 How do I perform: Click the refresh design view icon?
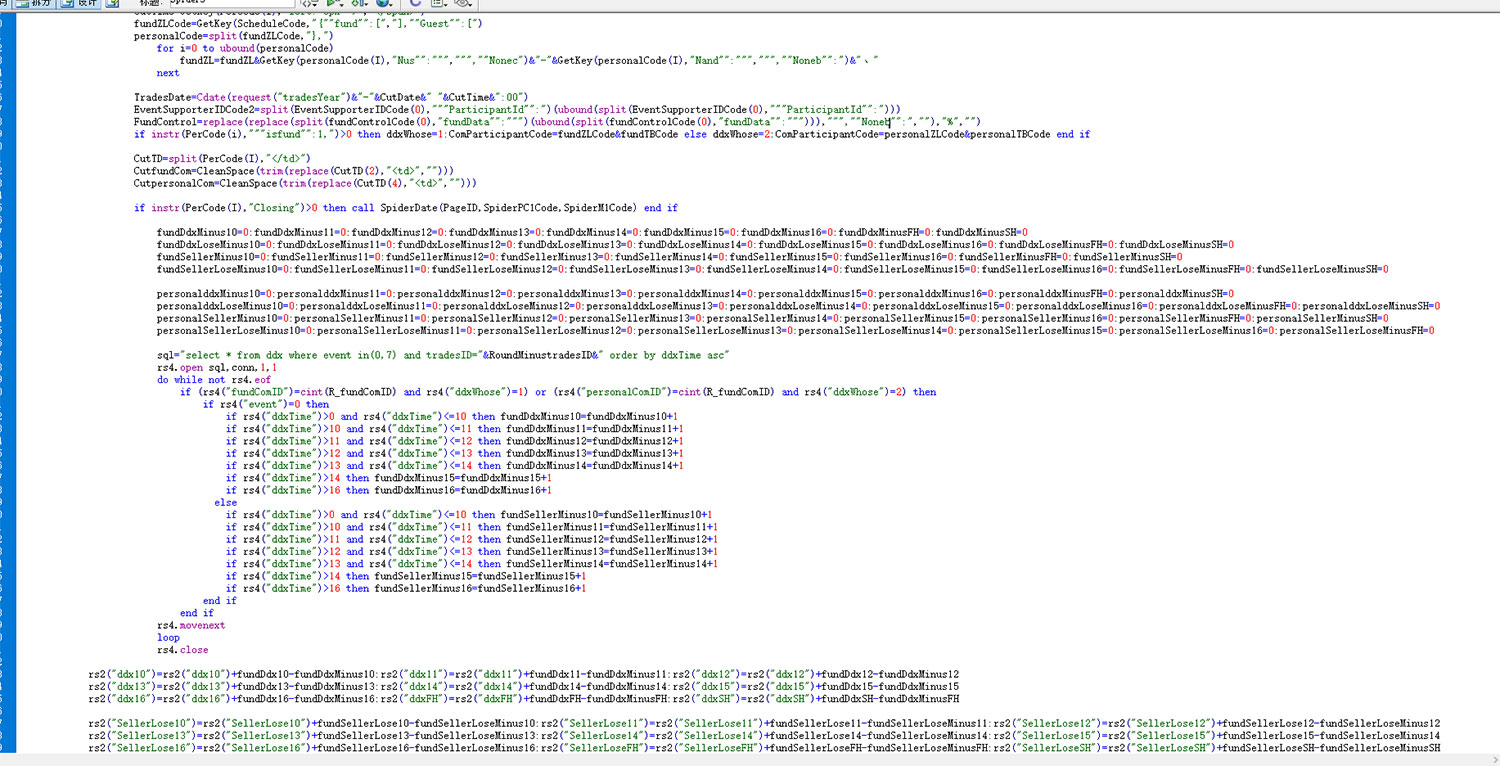point(415,3)
